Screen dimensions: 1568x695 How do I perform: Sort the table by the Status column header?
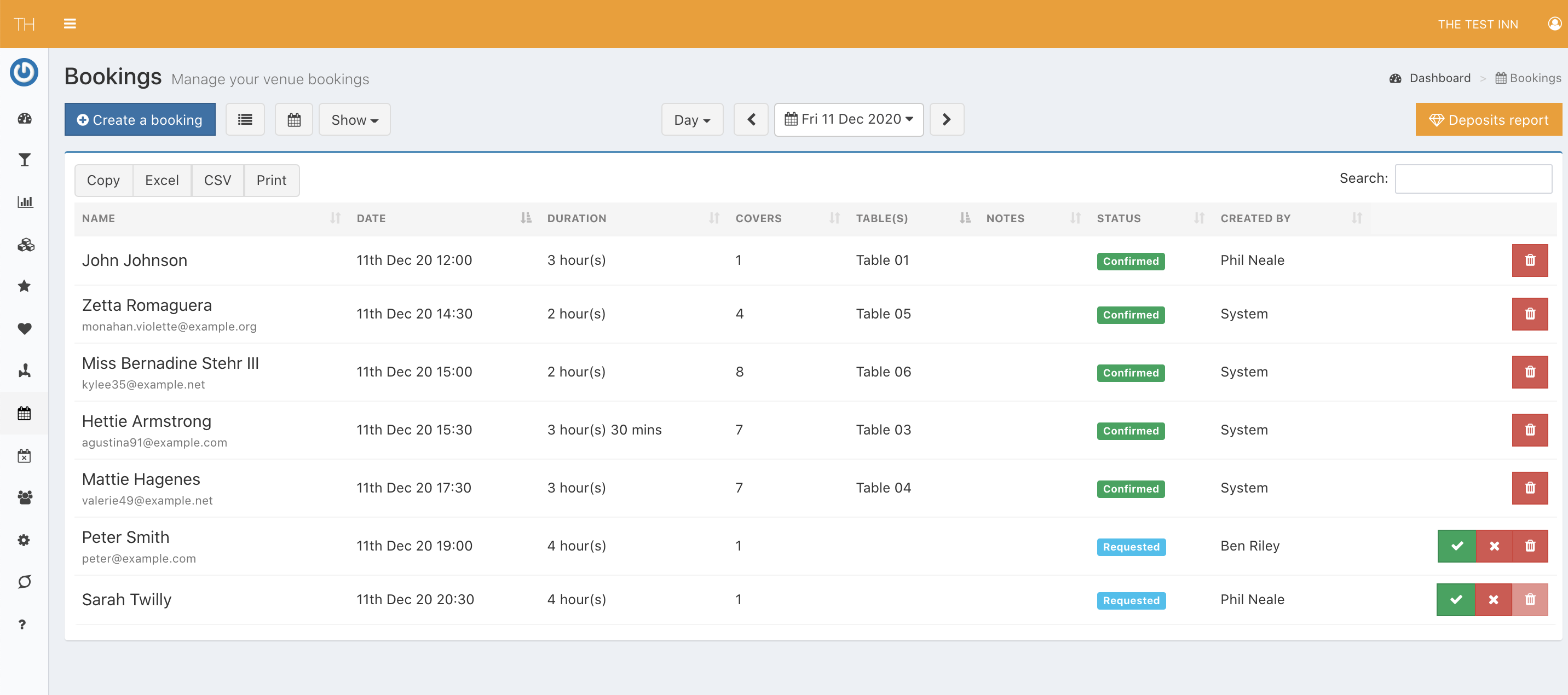[1118, 218]
